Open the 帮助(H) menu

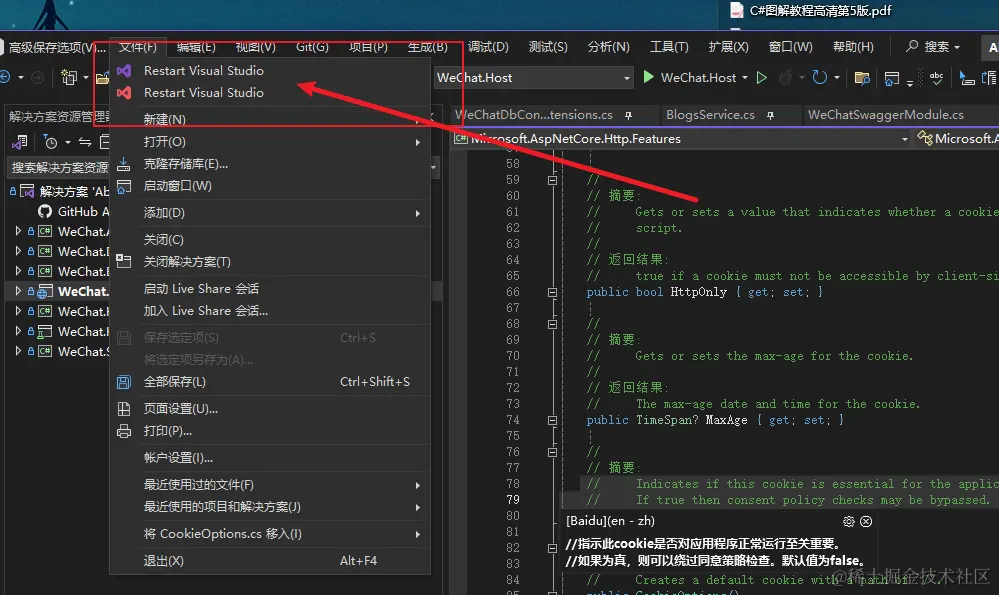pos(853,47)
